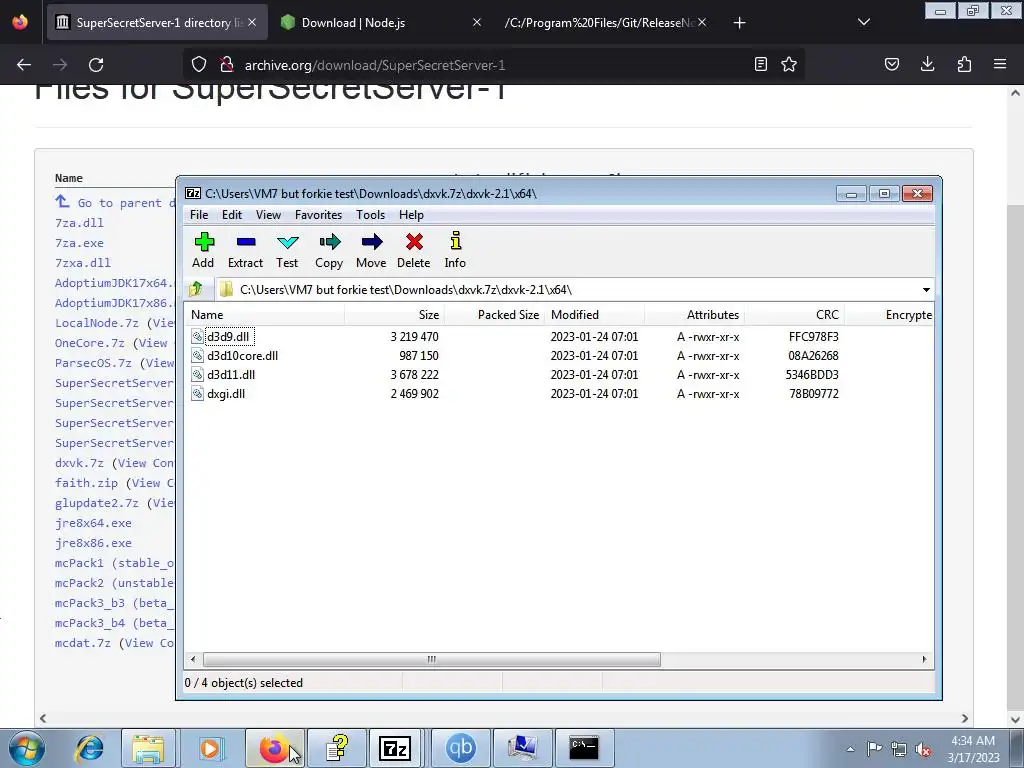Screen dimensions: 1024x768
Task: Click the right arrow of 7-Zip horizontal scrollbar
Action: pyautogui.click(x=924, y=660)
